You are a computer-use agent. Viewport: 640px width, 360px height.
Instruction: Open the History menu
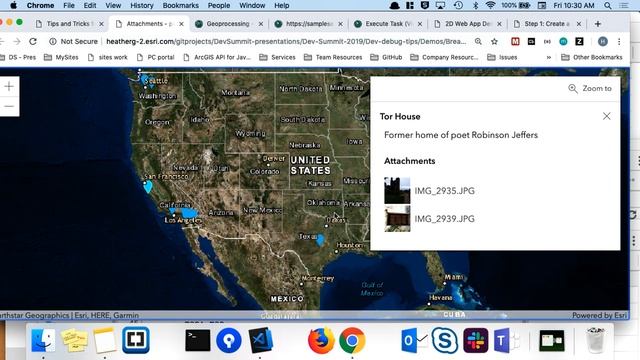point(142,5)
